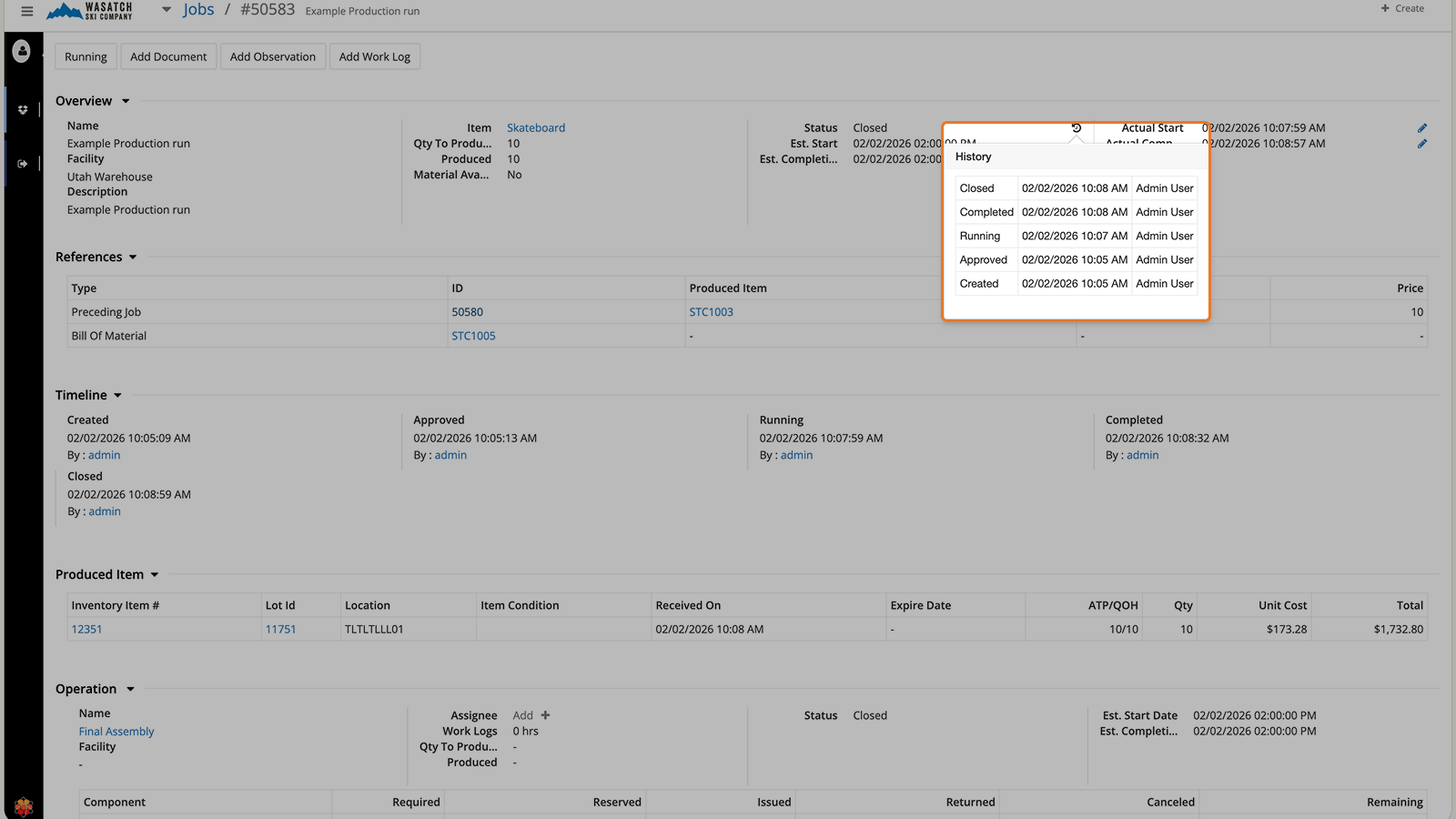Click the Running status button
This screenshot has height=819, width=1456.
(85, 56)
